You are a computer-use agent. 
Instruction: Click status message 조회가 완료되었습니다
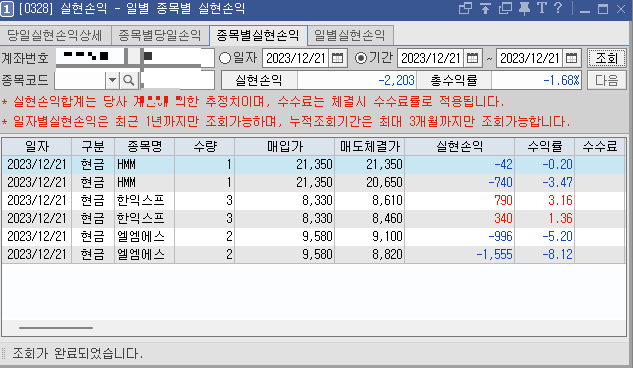[x=78, y=353]
